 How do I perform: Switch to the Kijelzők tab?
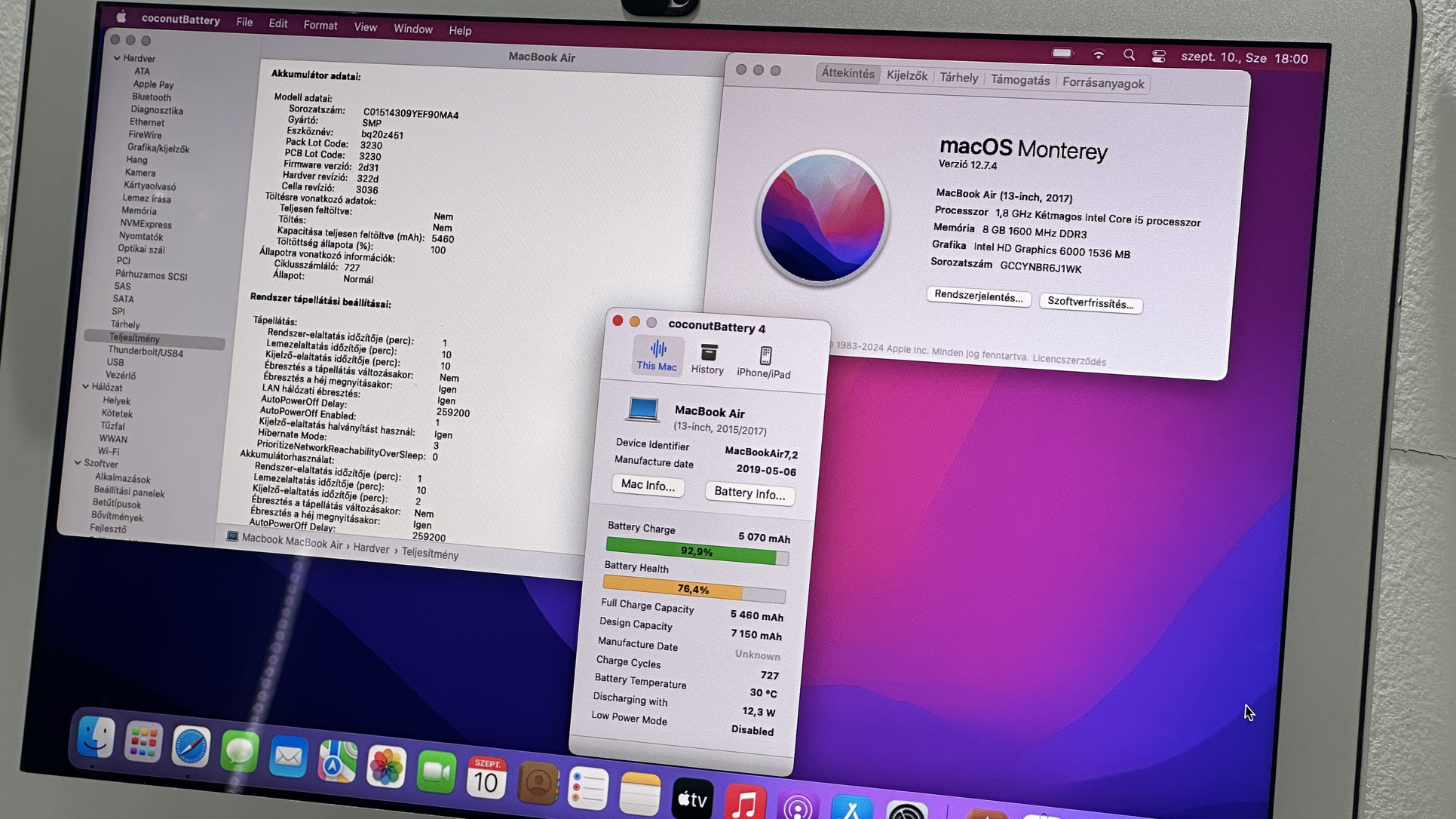(906, 75)
